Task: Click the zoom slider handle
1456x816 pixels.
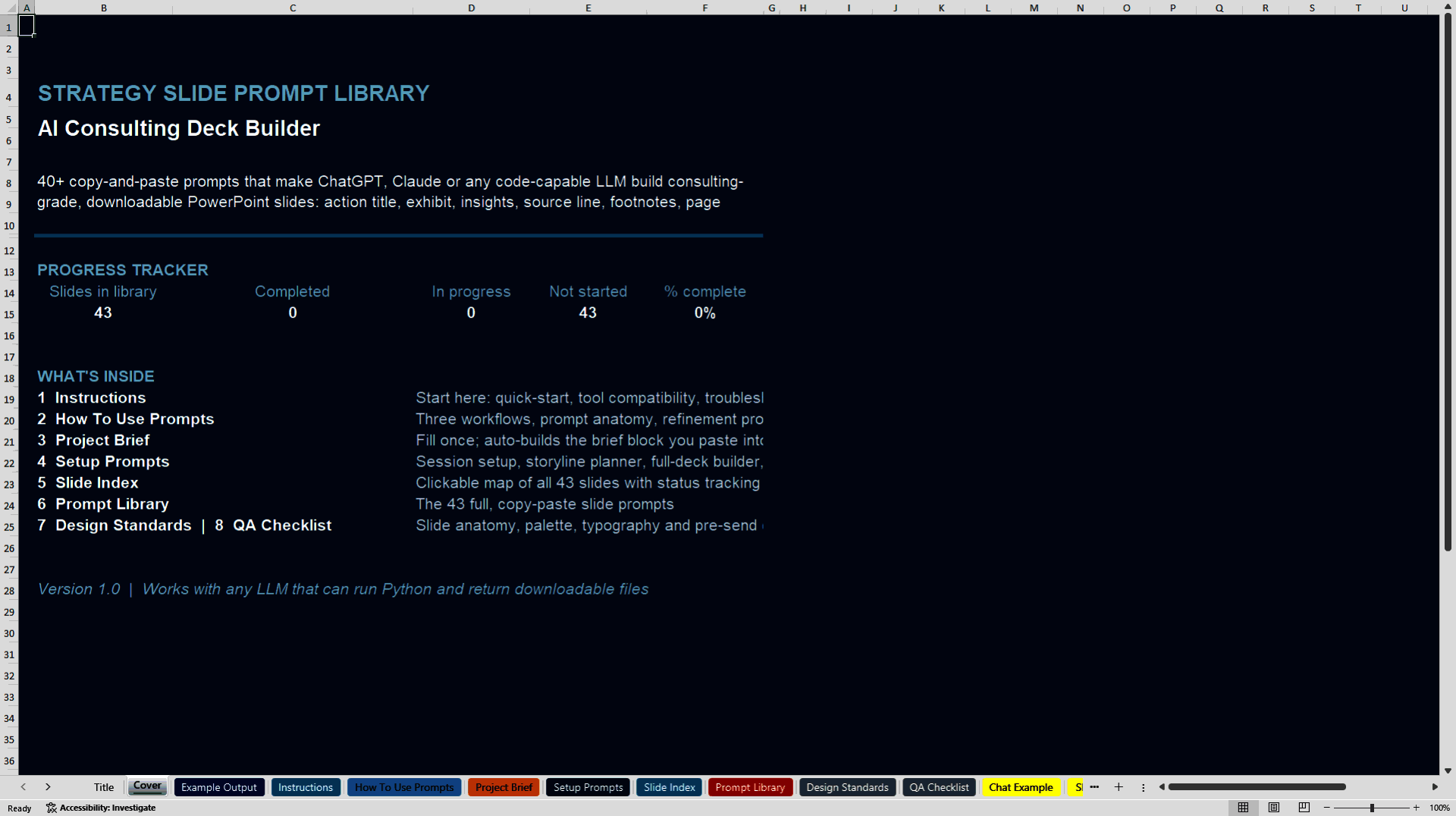Action: pyautogui.click(x=1372, y=808)
